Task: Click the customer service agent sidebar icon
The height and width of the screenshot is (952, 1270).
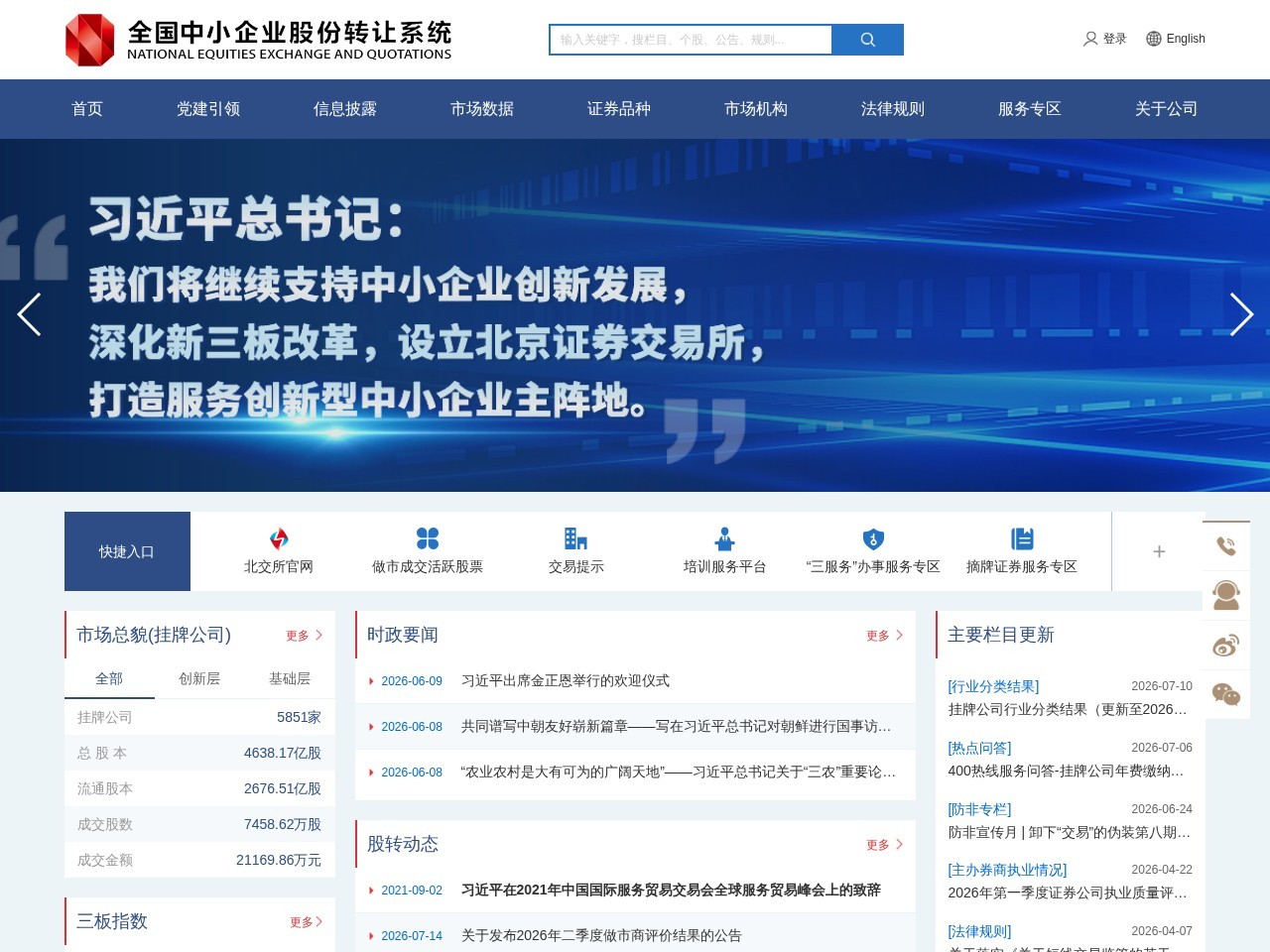Action: 1226,595
